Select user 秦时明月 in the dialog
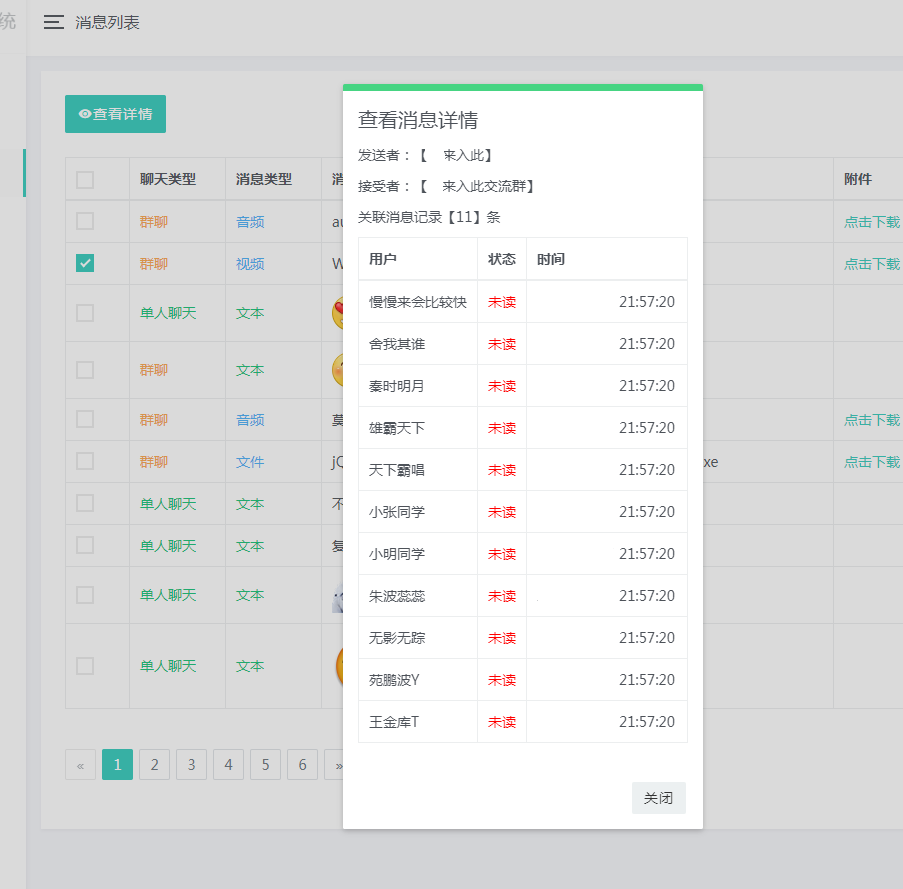 [397, 386]
